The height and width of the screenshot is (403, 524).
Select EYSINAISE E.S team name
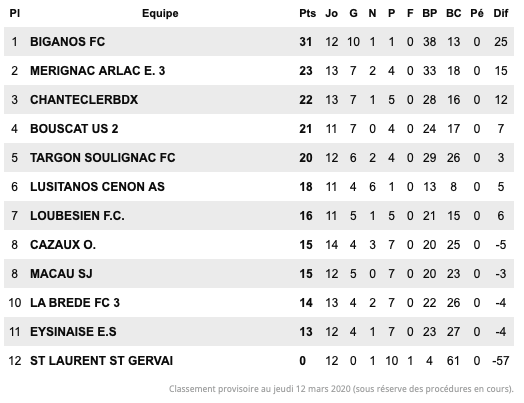(x=73, y=332)
